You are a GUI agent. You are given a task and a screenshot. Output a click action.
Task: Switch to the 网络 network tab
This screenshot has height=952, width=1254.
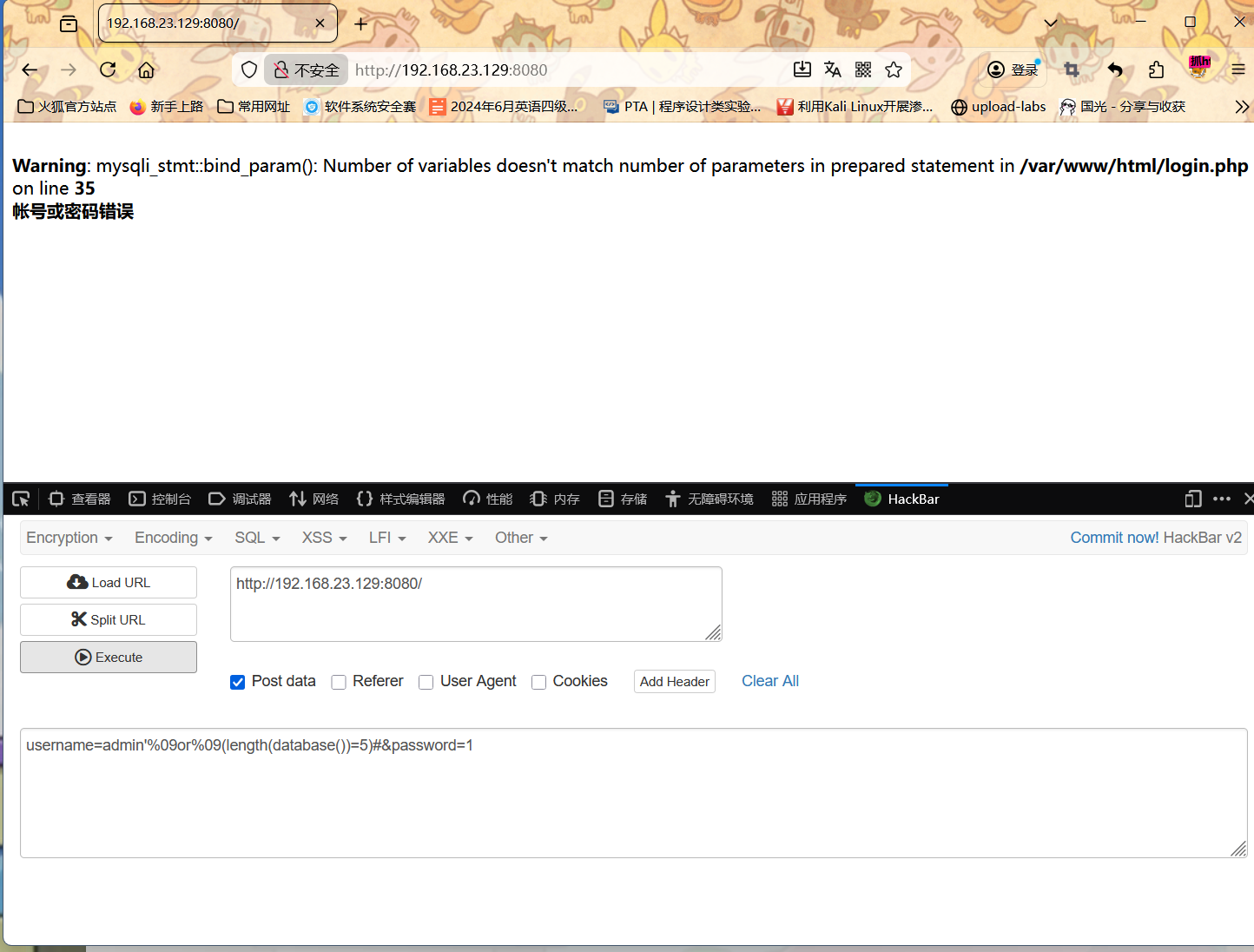[x=314, y=499]
